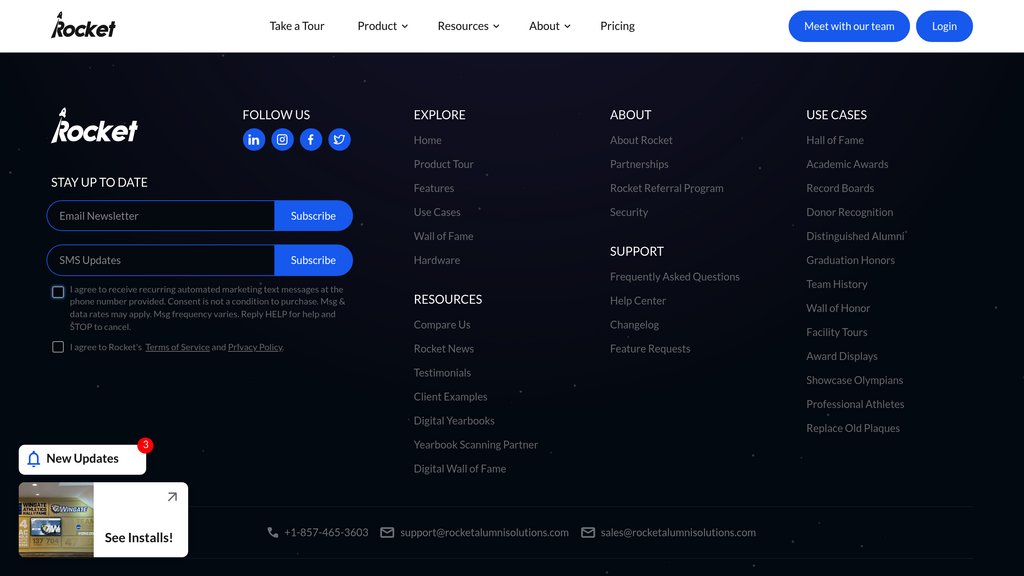
Task: Open Rocket's Instagram page icon
Action: click(282, 140)
